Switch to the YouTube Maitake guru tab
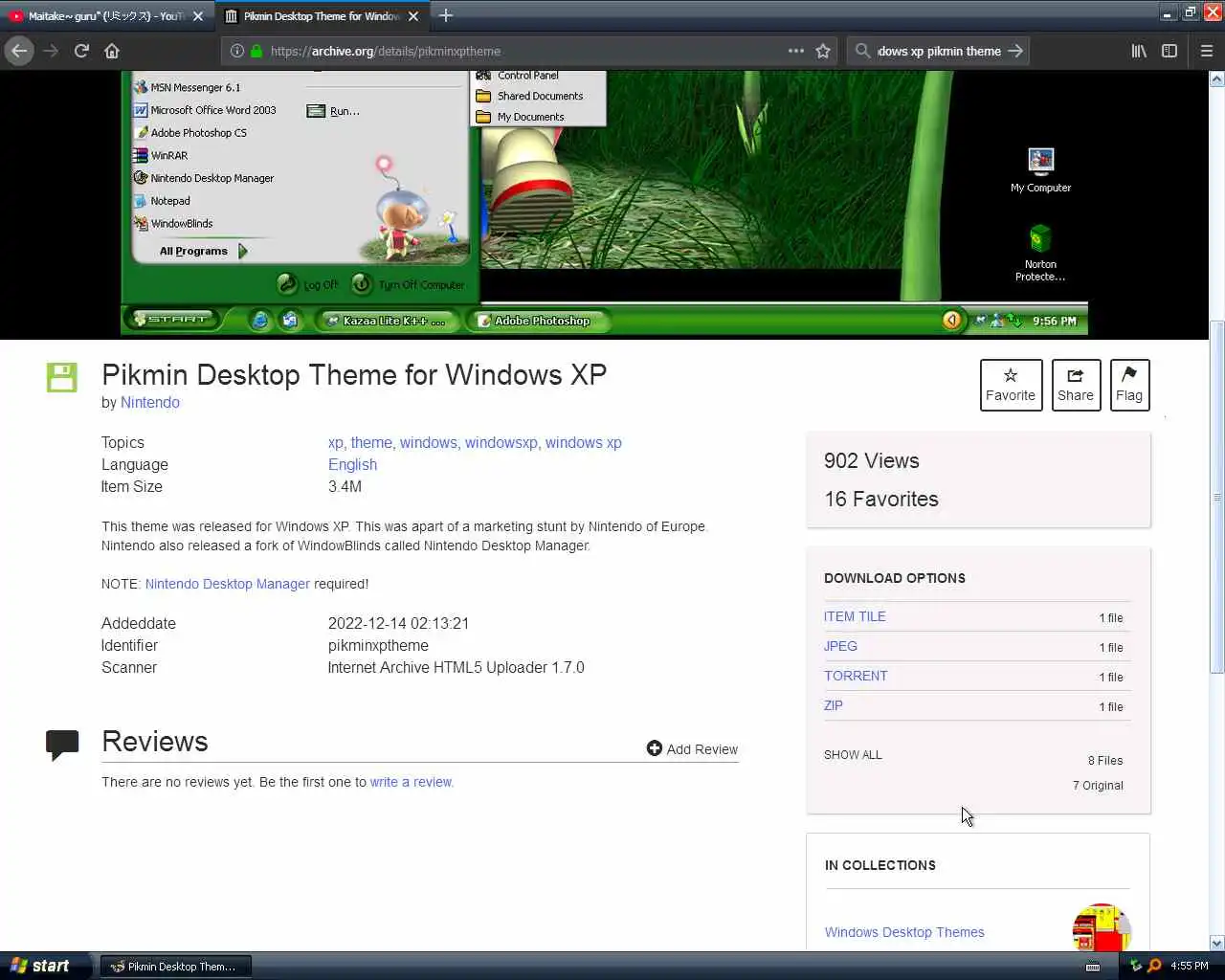Screen dimensions: 1225x980 tap(107, 16)
